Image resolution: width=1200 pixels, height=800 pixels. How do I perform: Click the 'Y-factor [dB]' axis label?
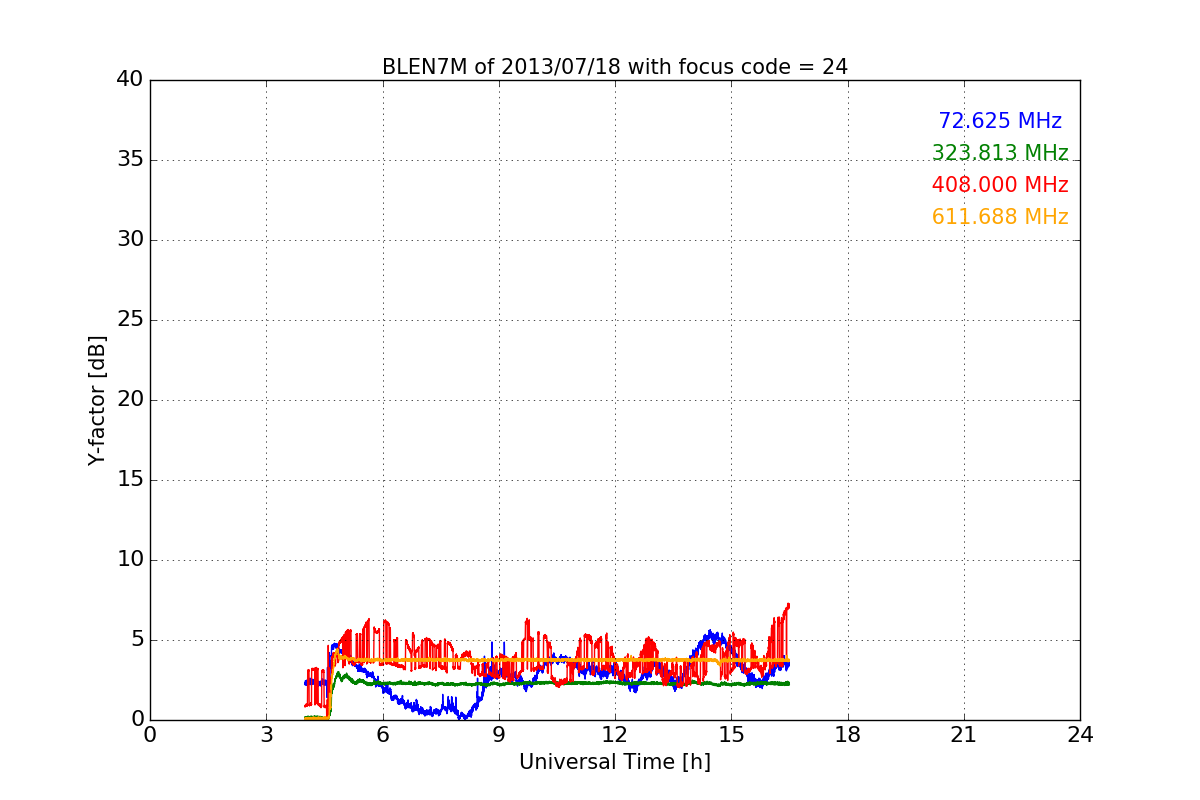[x=96, y=400]
